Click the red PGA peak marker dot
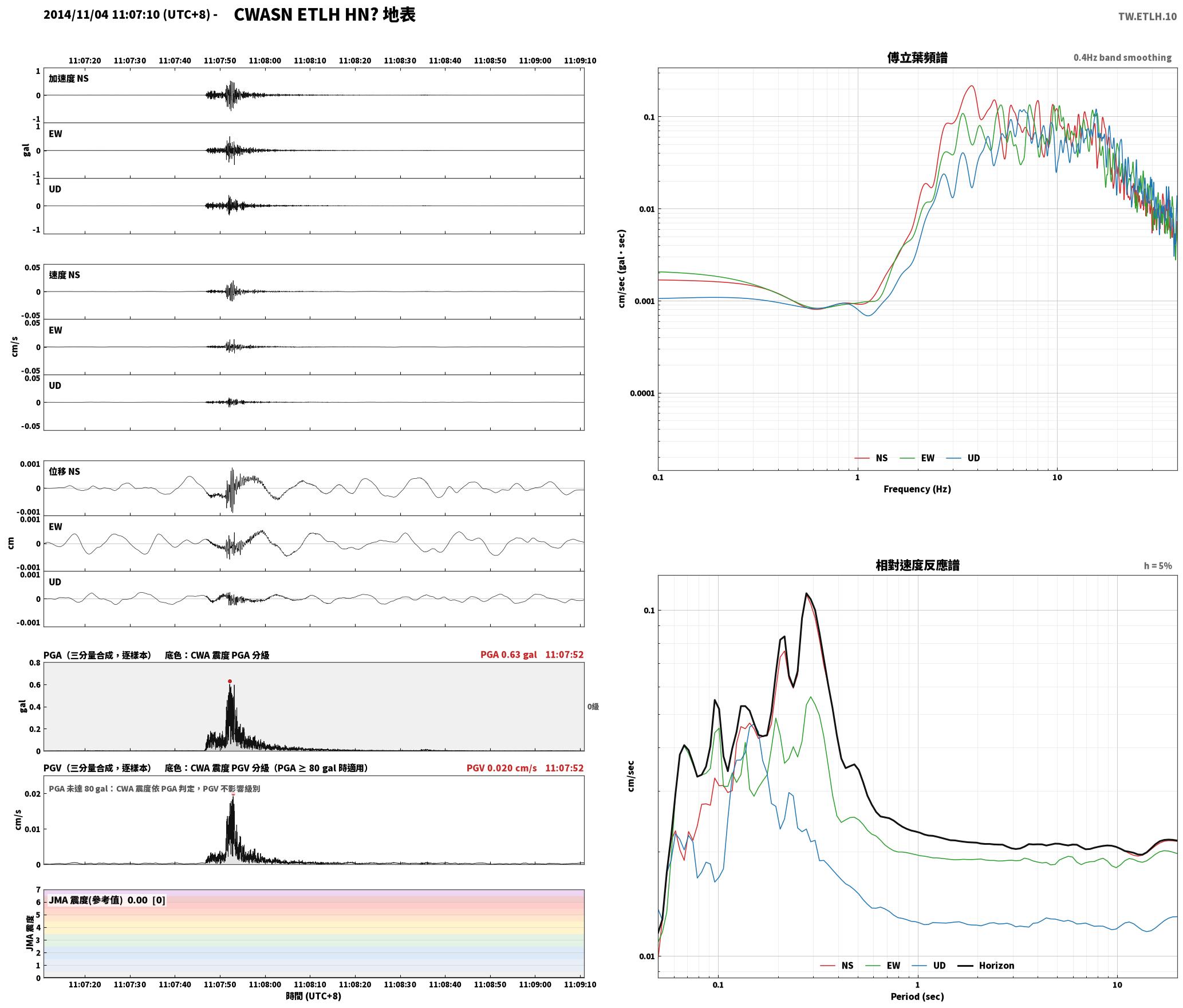Image resolution: width=1183 pixels, height=1008 pixels. click(x=230, y=681)
